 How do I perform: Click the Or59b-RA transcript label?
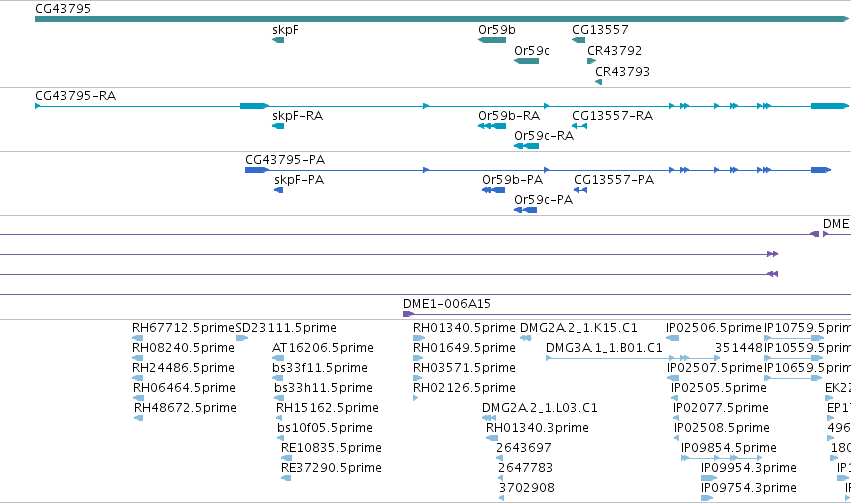click(509, 116)
